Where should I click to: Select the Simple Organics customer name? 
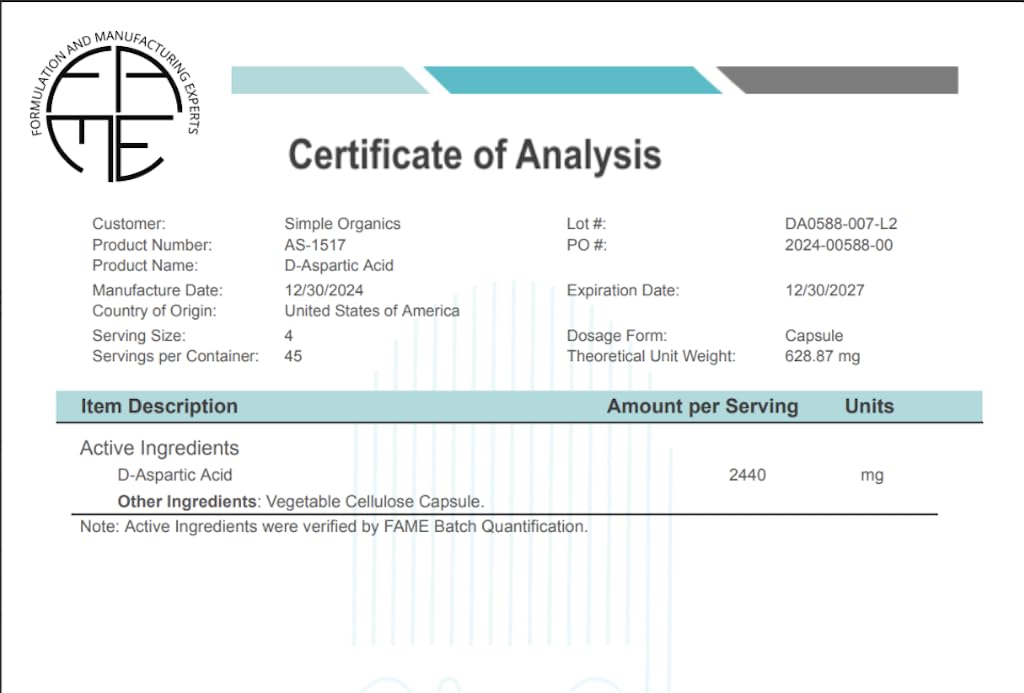[342, 224]
